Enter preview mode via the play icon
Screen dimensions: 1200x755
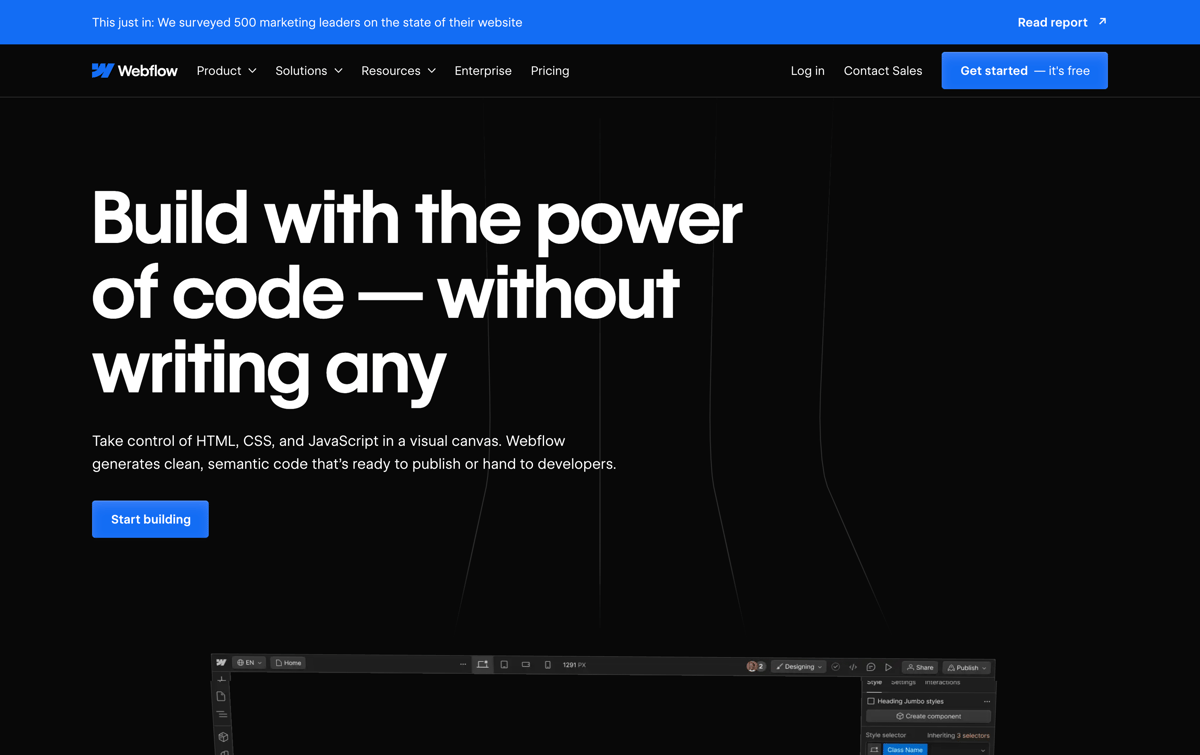coord(886,666)
